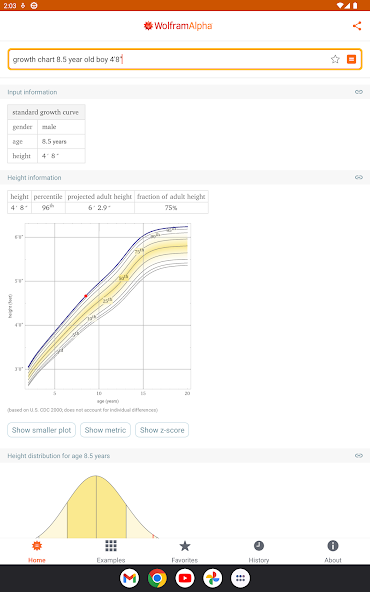Submit query with orange compute button
This screenshot has height=592, width=370.
351,59
